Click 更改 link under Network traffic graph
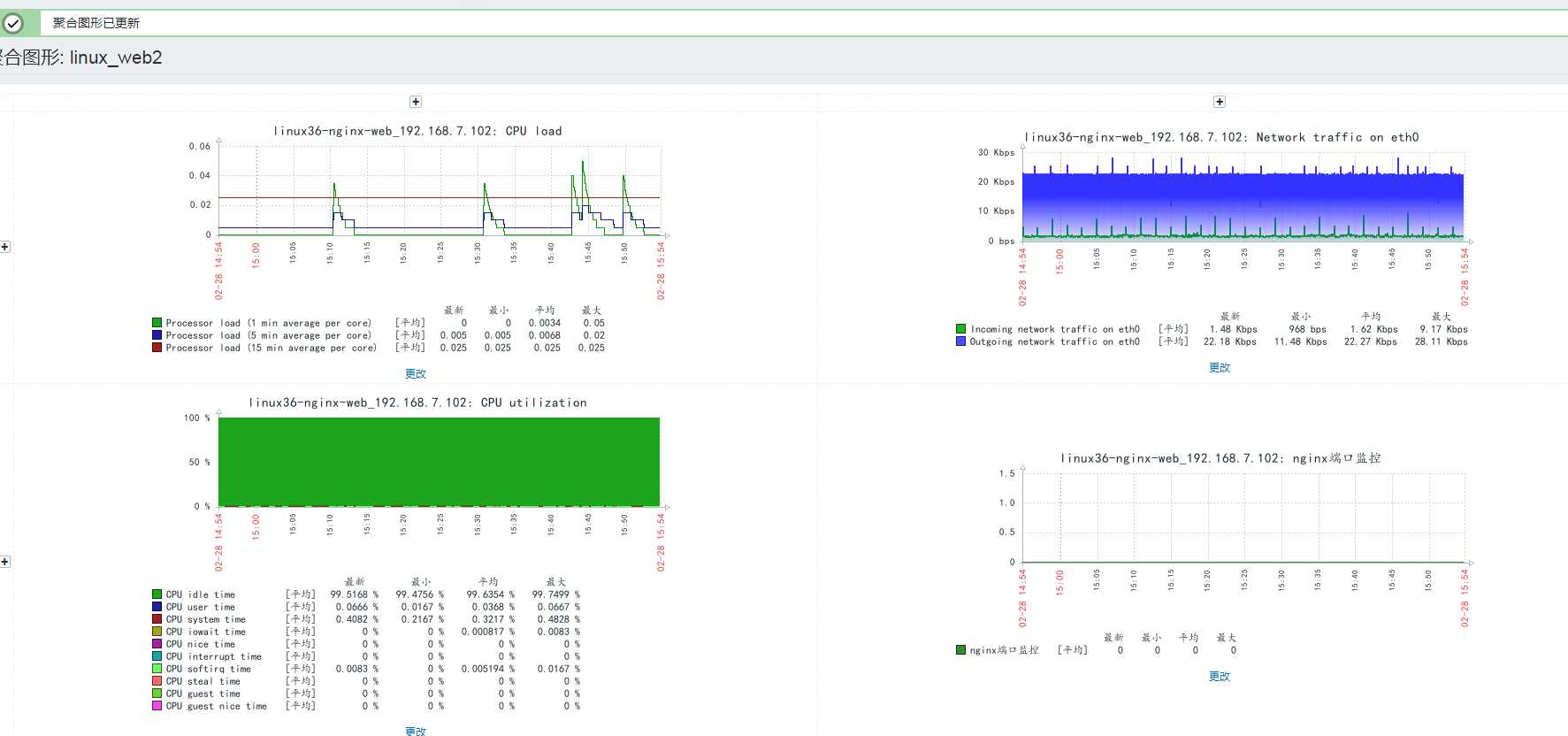The height and width of the screenshot is (736, 1568). [1220, 368]
